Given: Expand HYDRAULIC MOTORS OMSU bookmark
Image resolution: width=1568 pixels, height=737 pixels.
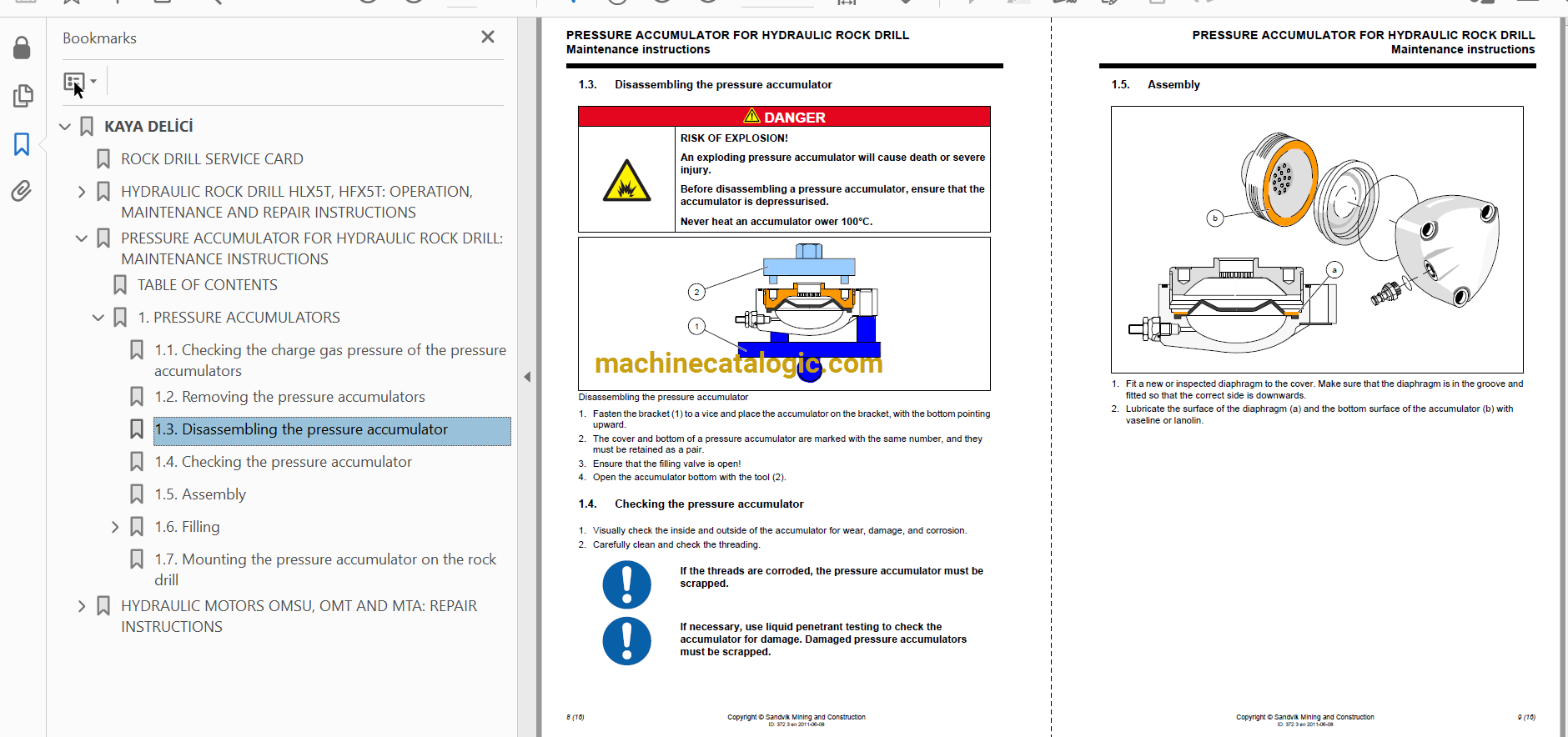Looking at the screenshot, I should pyautogui.click(x=82, y=606).
